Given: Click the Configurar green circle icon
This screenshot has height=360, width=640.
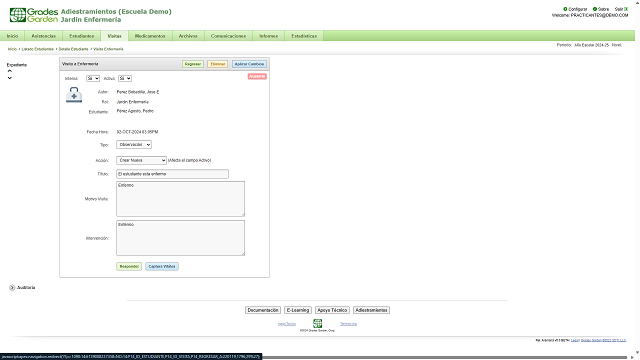Looking at the screenshot, I should pyautogui.click(x=565, y=9).
